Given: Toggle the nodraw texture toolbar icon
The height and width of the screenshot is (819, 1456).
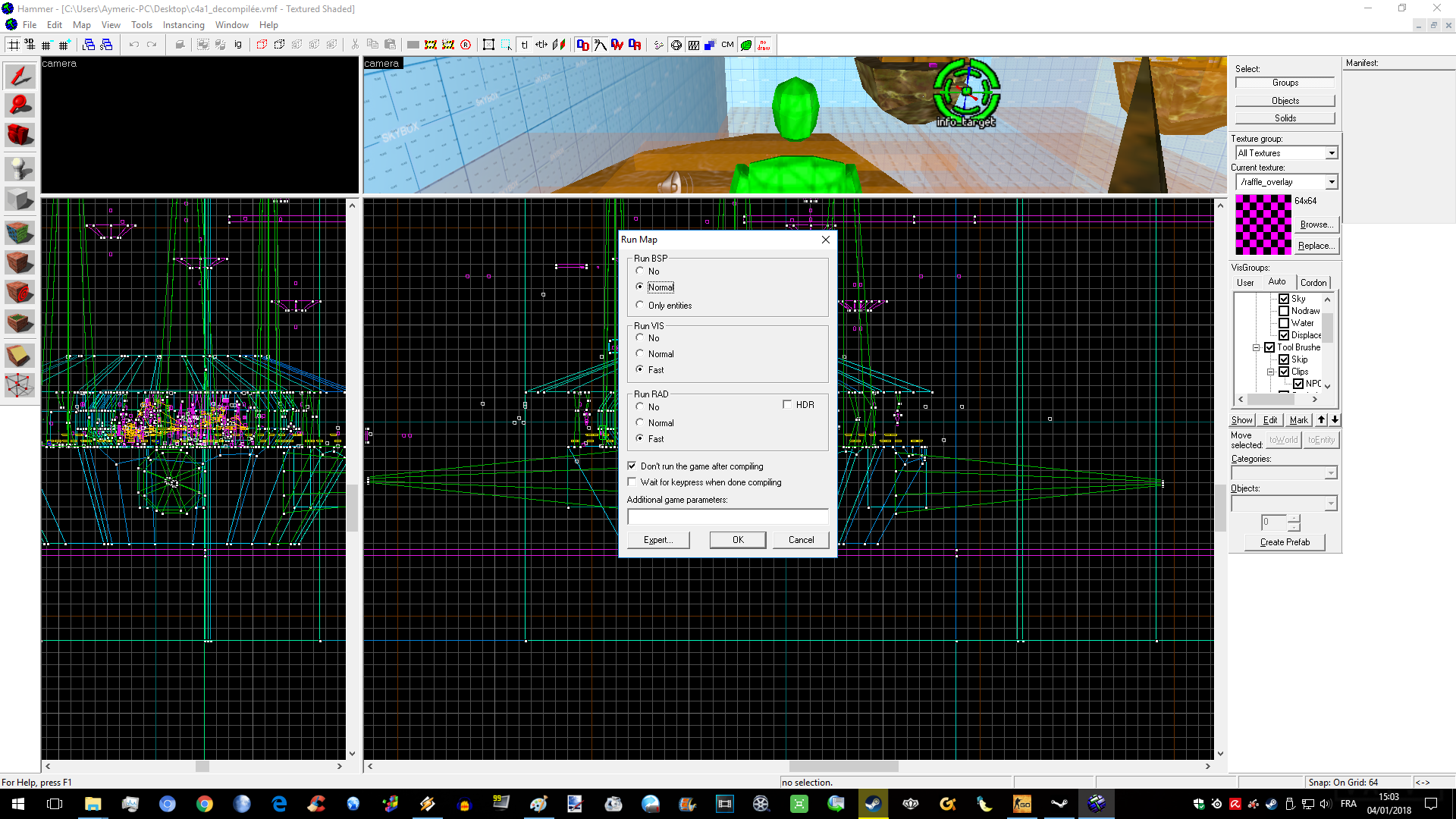Looking at the screenshot, I should click(764, 45).
